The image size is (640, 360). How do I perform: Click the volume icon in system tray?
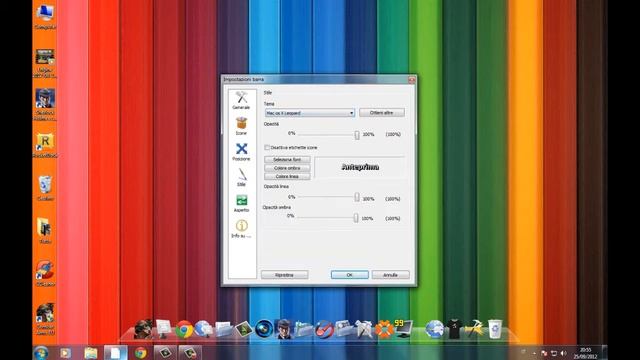(564, 353)
